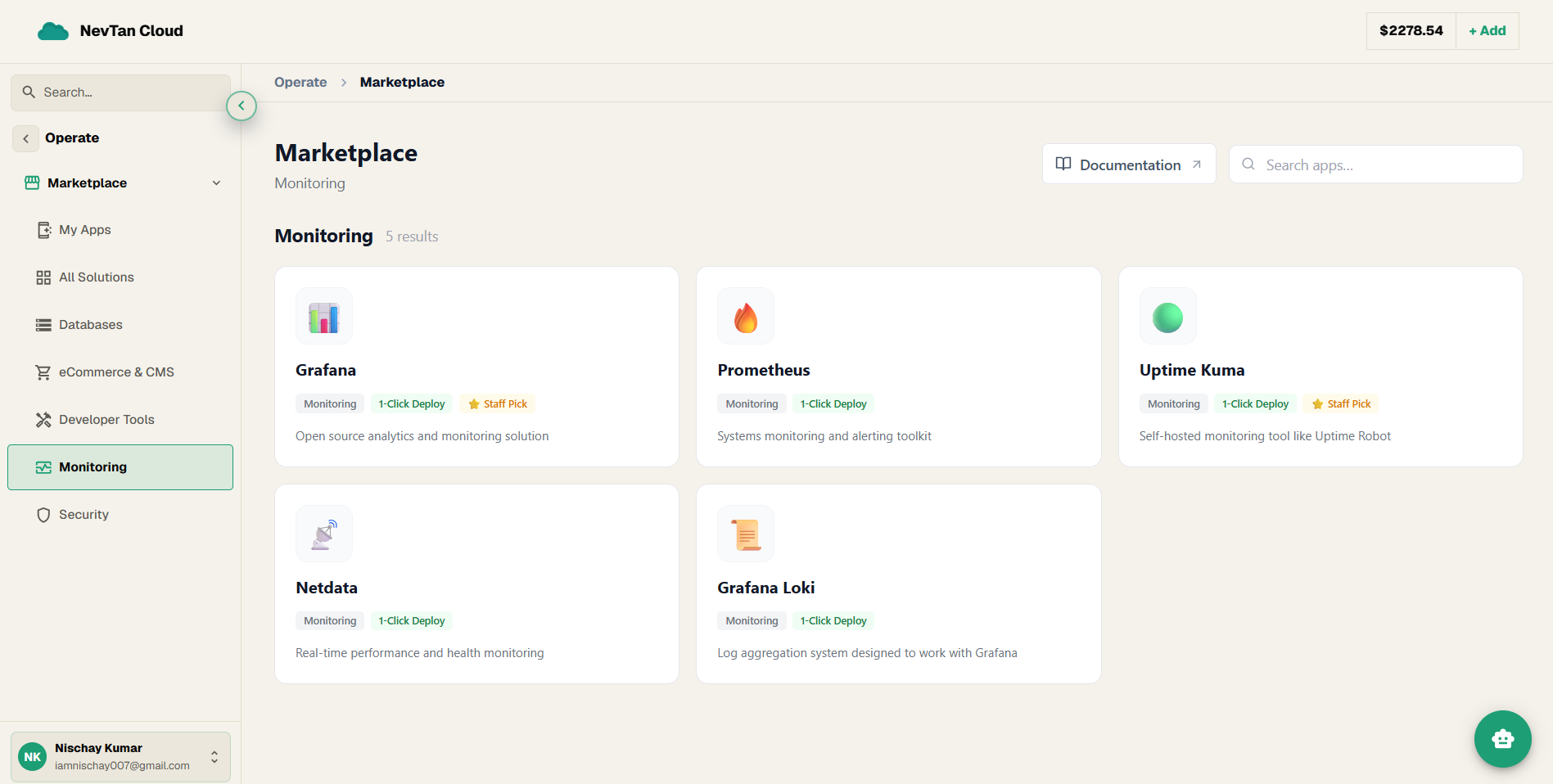
Task: Click the eCommerce & CMS cart icon
Action: (x=43, y=372)
